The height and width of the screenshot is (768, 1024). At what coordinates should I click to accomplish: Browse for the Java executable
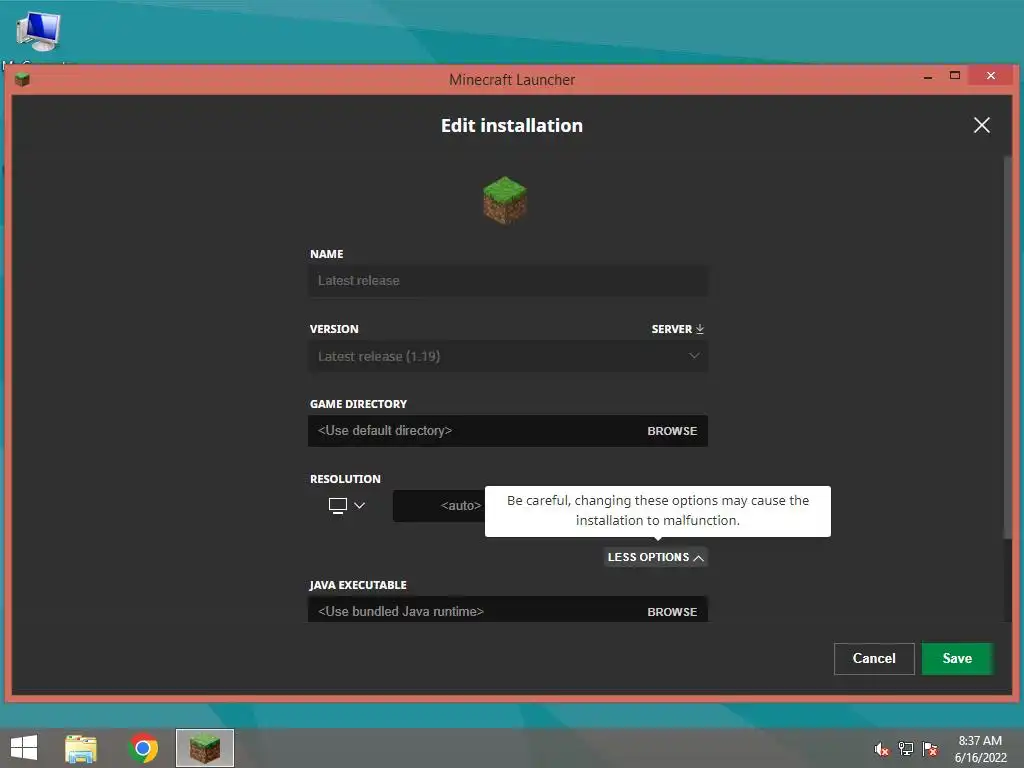point(672,612)
